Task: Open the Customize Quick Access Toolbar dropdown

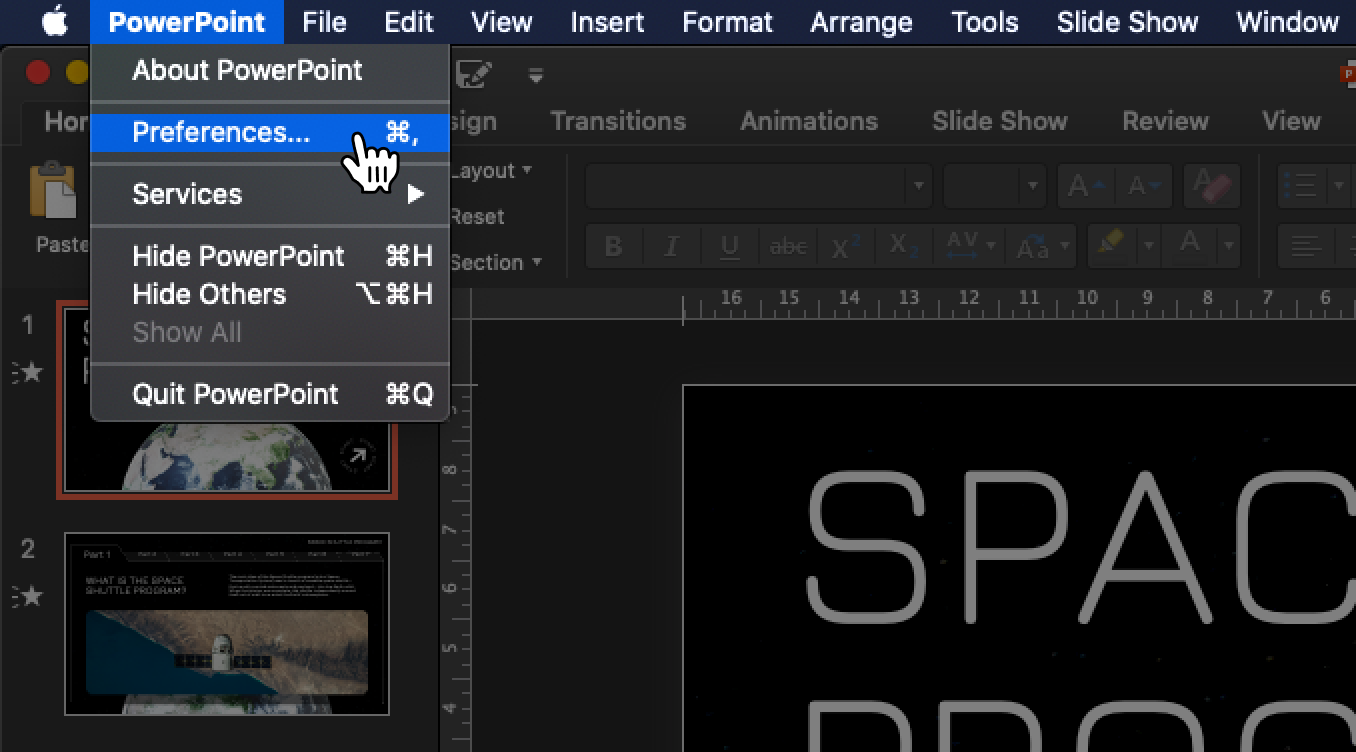Action: coord(537,75)
